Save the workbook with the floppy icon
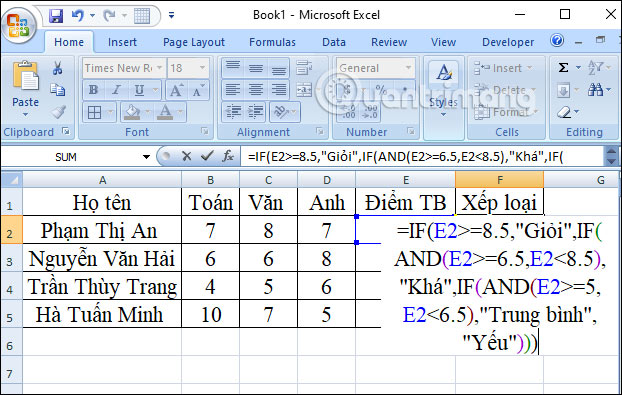 [x=56, y=16]
